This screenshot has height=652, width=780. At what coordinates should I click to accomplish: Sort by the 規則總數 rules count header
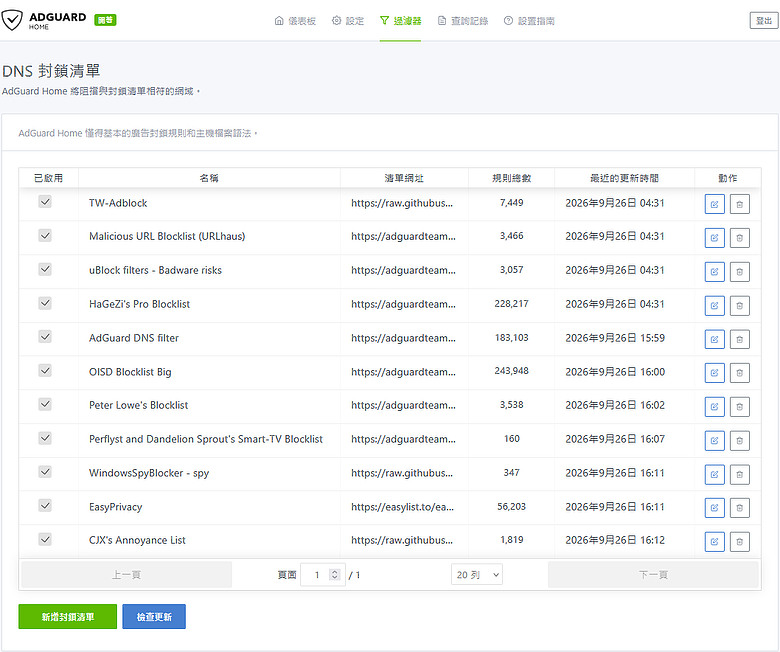pos(511,178)
